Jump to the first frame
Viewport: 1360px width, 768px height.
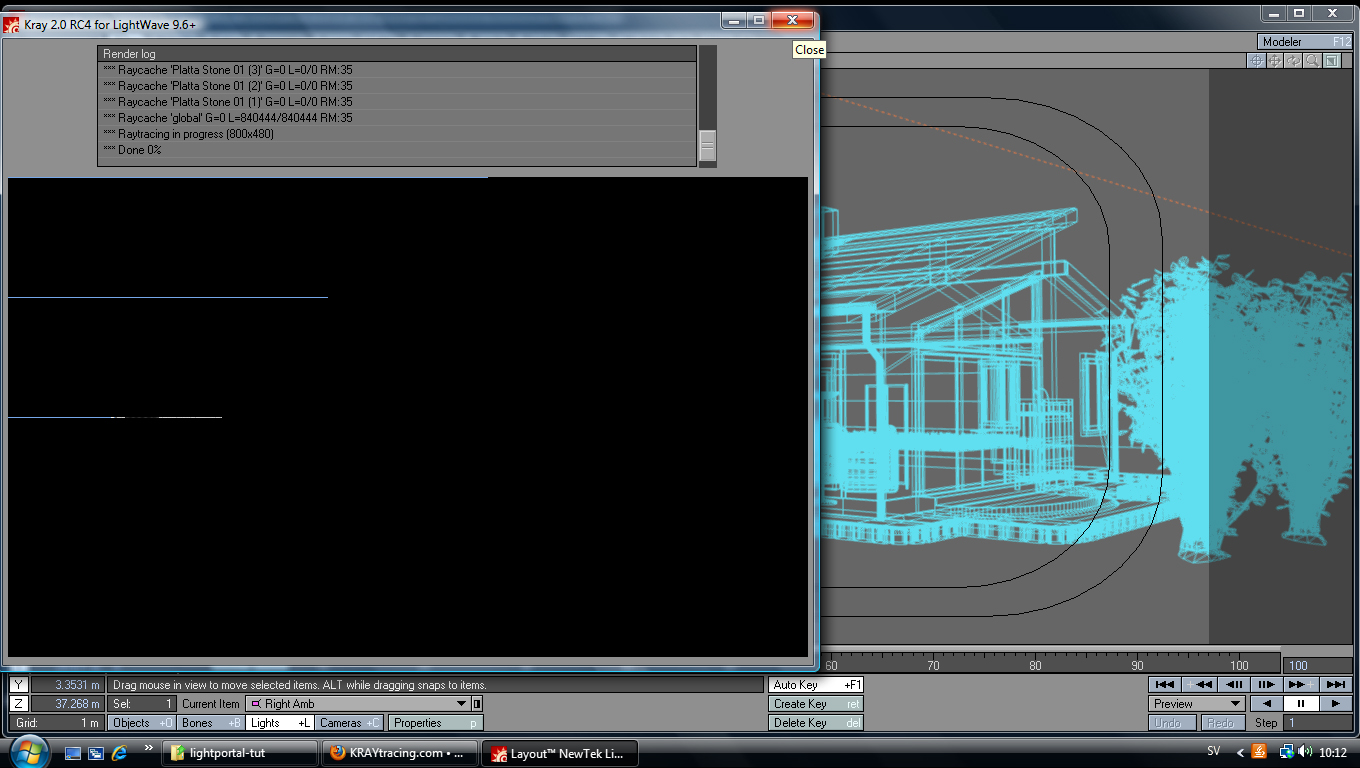pyautogui.click(x=1164, y=684)
